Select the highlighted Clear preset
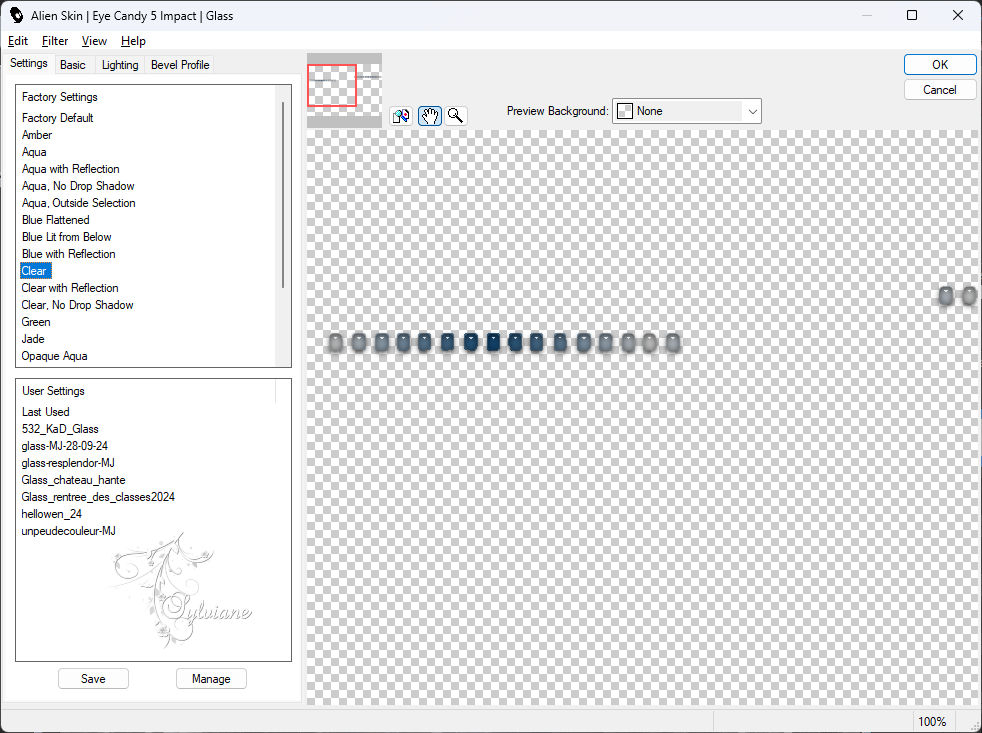The image size is (982, 733). coord(35,271)
